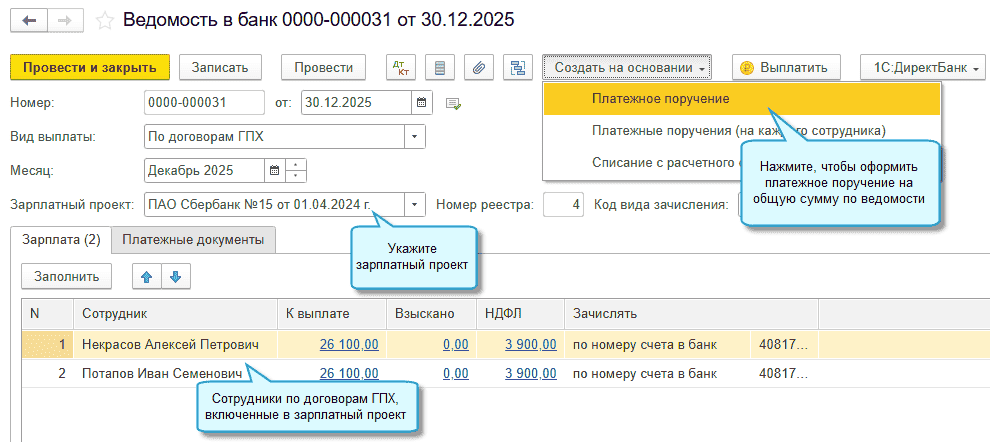
Task: Move row down with arrow icon
Action: click(173, 277)
